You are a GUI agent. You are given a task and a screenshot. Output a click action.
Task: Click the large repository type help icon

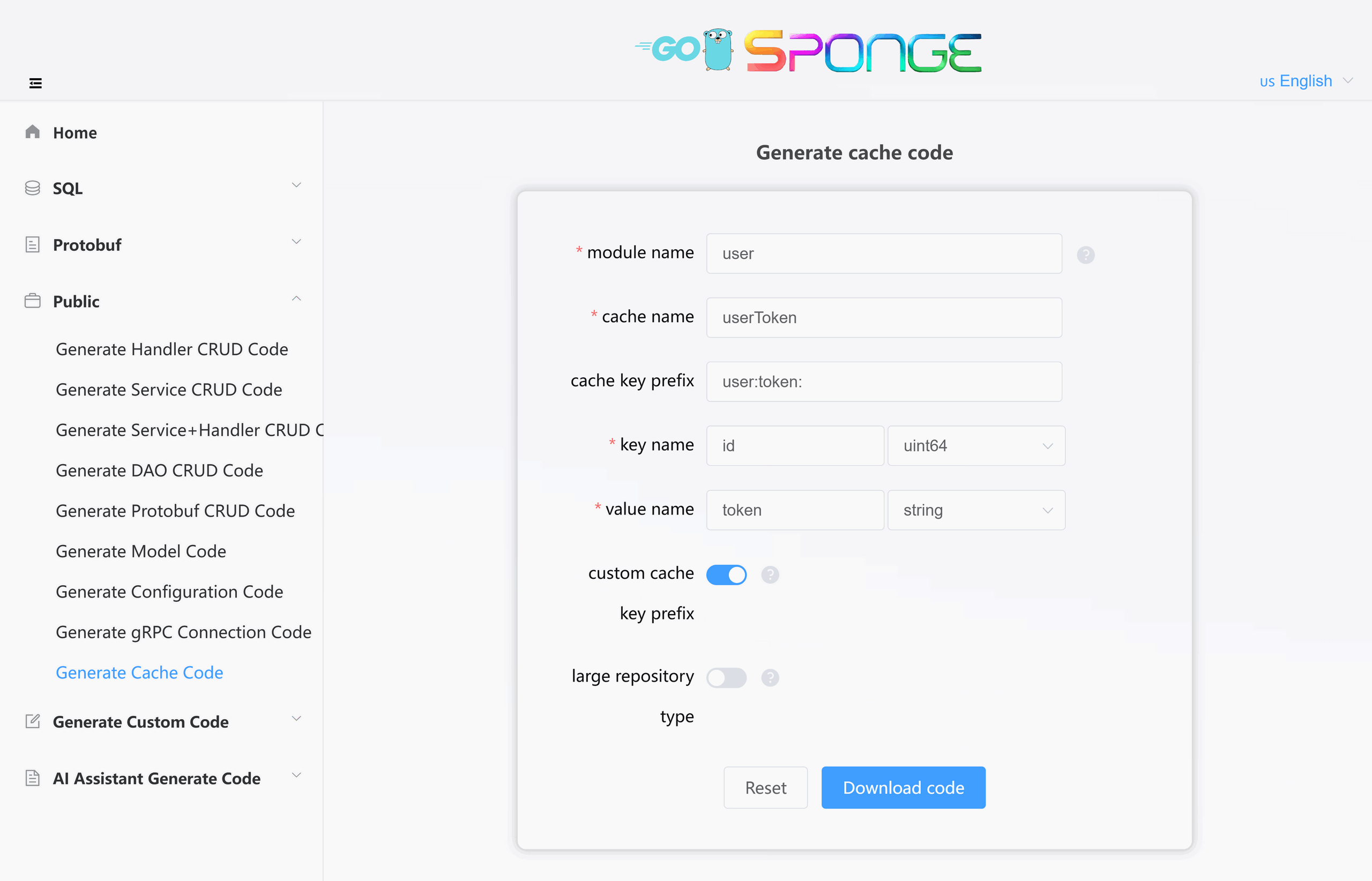(x=770, y=678)
